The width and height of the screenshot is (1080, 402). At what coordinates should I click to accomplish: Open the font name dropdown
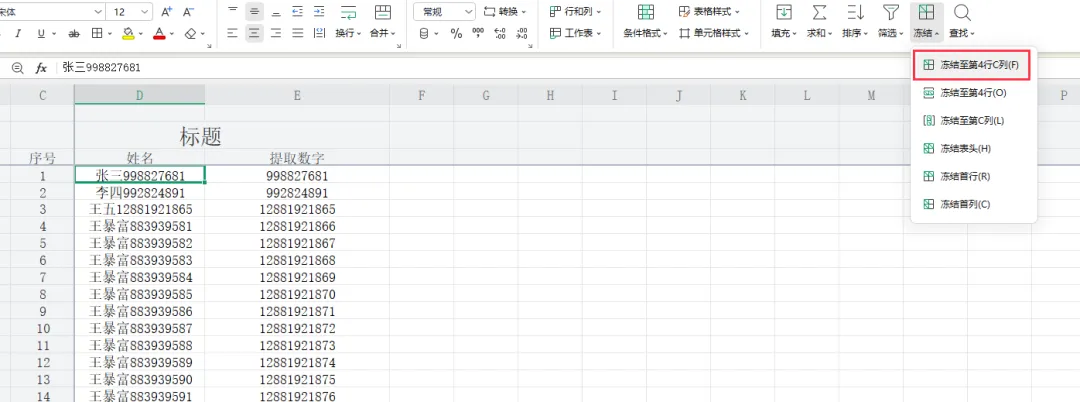(x=96, y=12)
